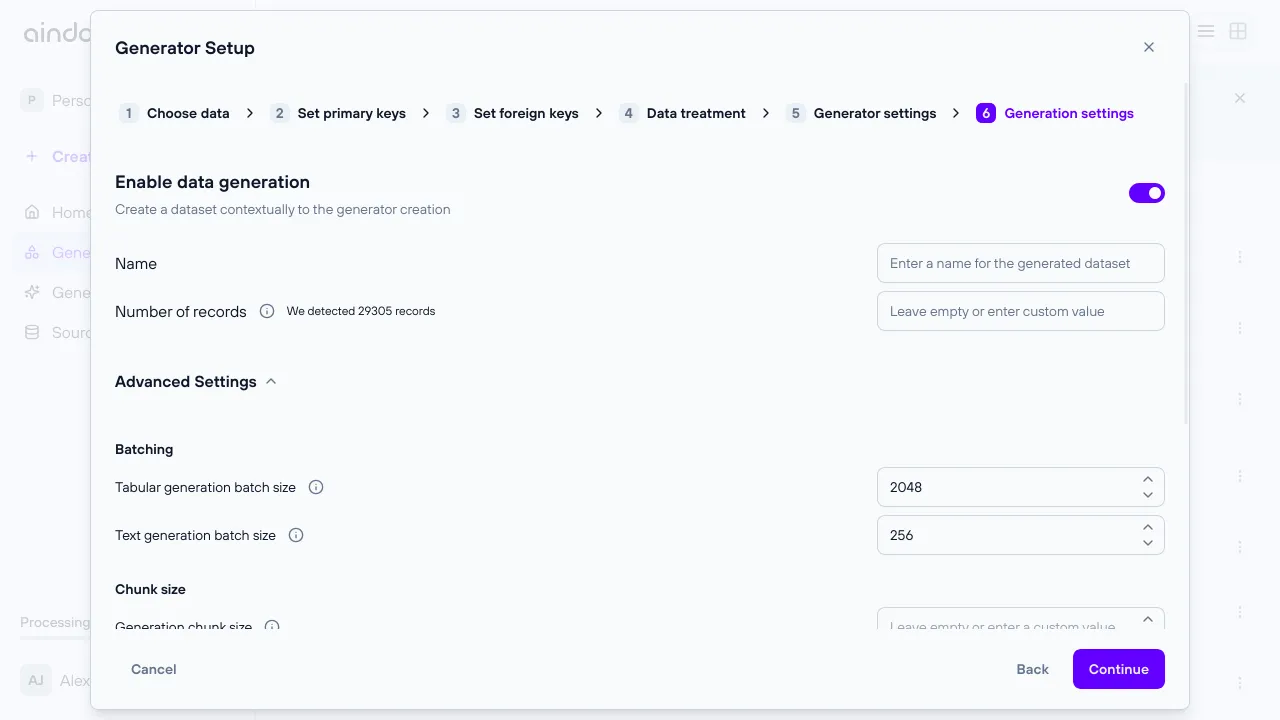Click info icon beside Tabular generation batch size
Screen dimensions: 1280x720
pyautogui.click(x=316, y=487)
